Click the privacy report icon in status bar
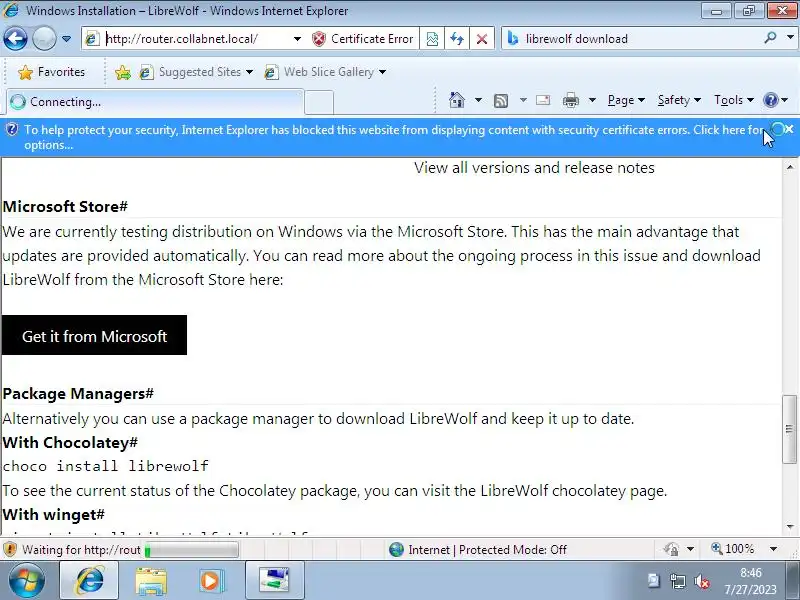800x600 pixels. pyautogui.click(x=671, y=549)
